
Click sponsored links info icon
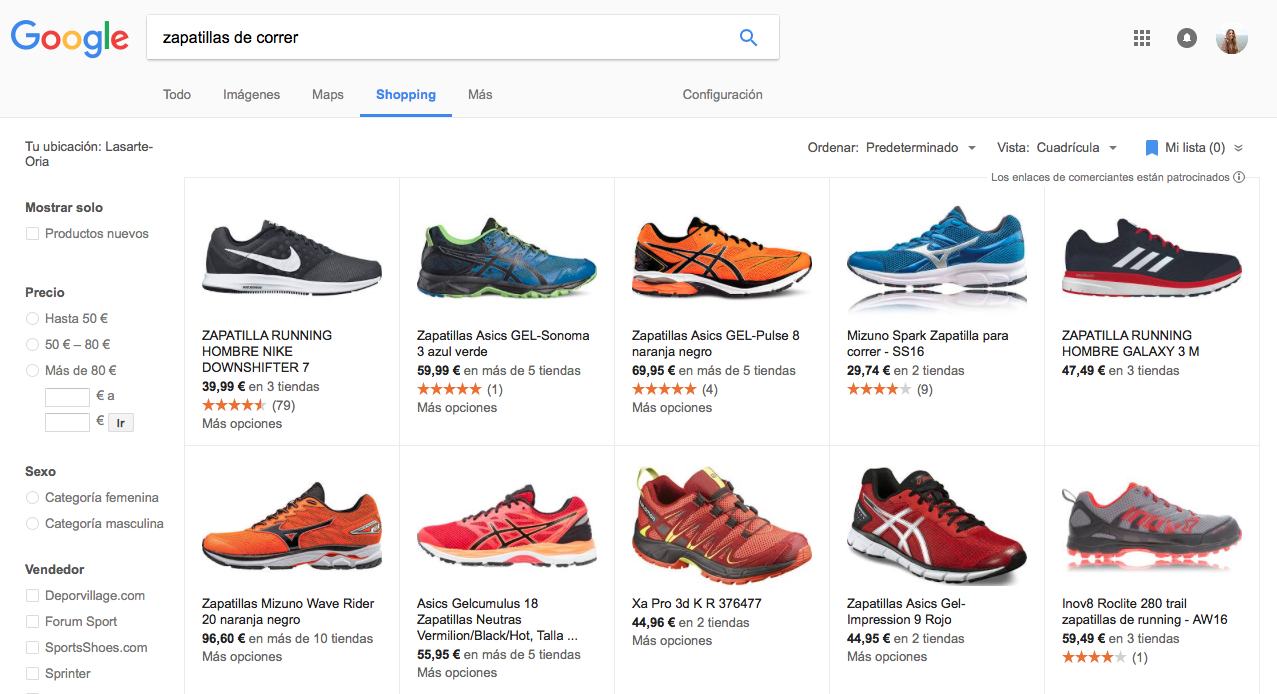click(1239, 177)
